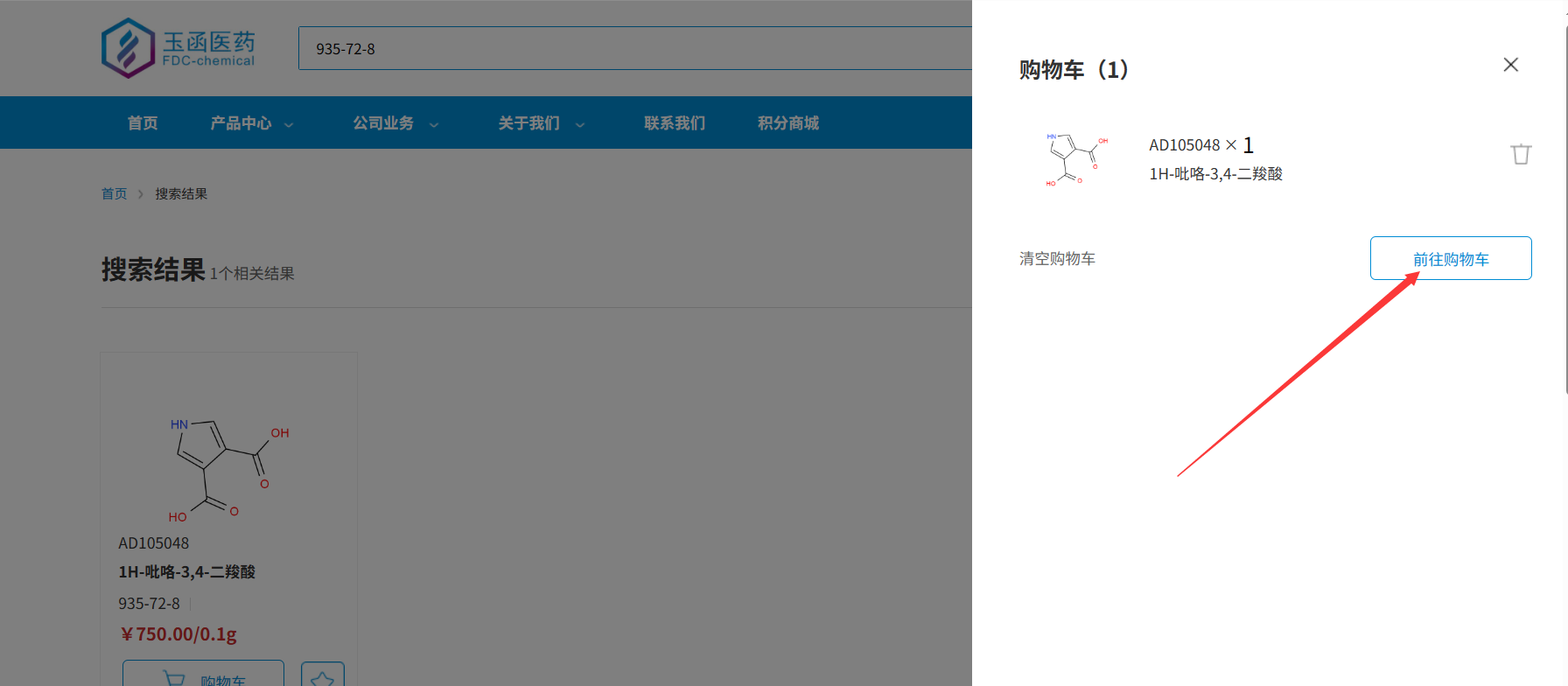
Task: Open the 积分商城 nav item
Action: point(788,122)
